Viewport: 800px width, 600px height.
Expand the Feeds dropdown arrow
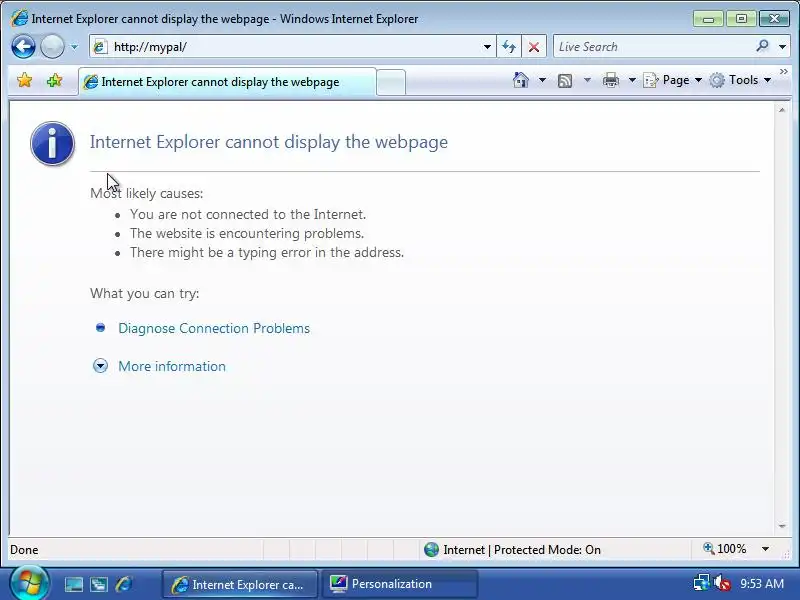coord(587,80)
